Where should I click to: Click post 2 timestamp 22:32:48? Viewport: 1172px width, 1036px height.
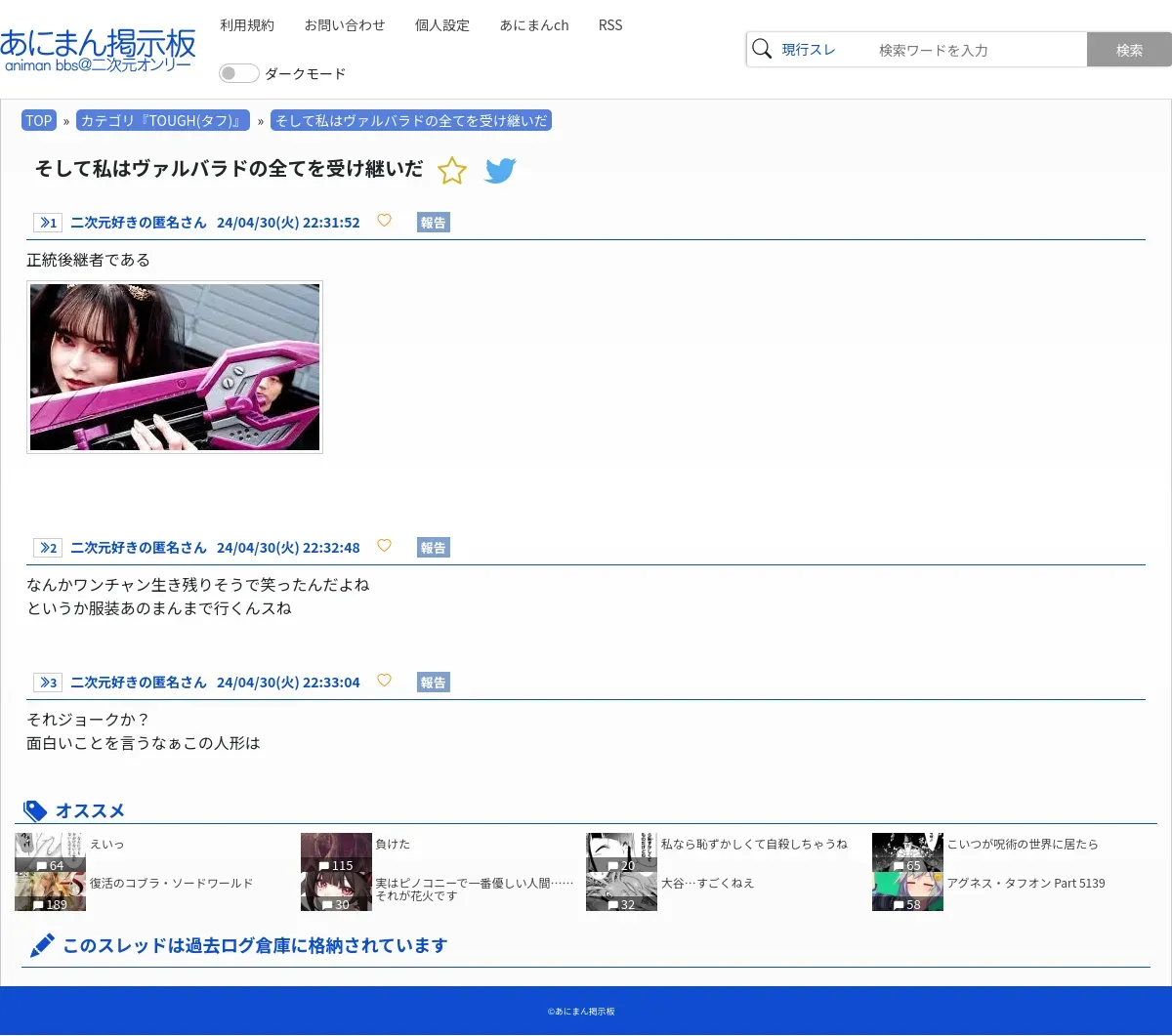pos(331,548)
